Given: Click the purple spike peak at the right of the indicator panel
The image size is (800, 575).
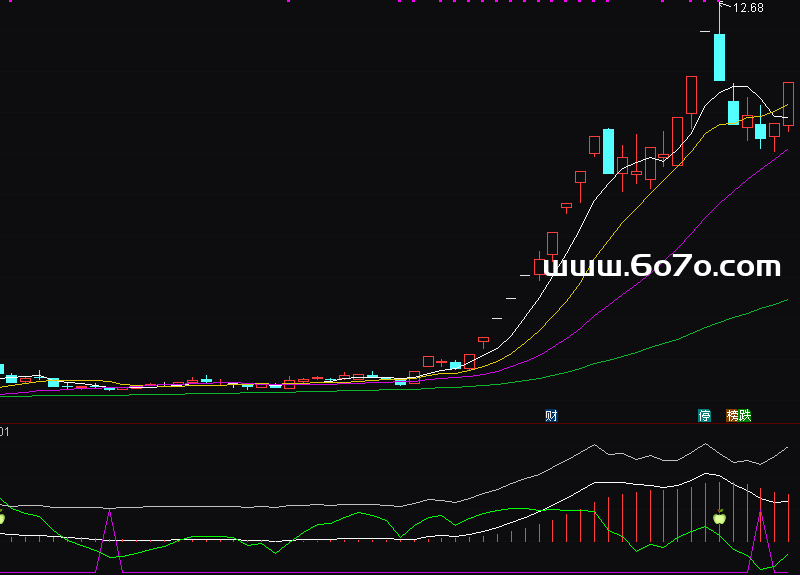Looking at the screenshot, I should (x=760, y=513).
